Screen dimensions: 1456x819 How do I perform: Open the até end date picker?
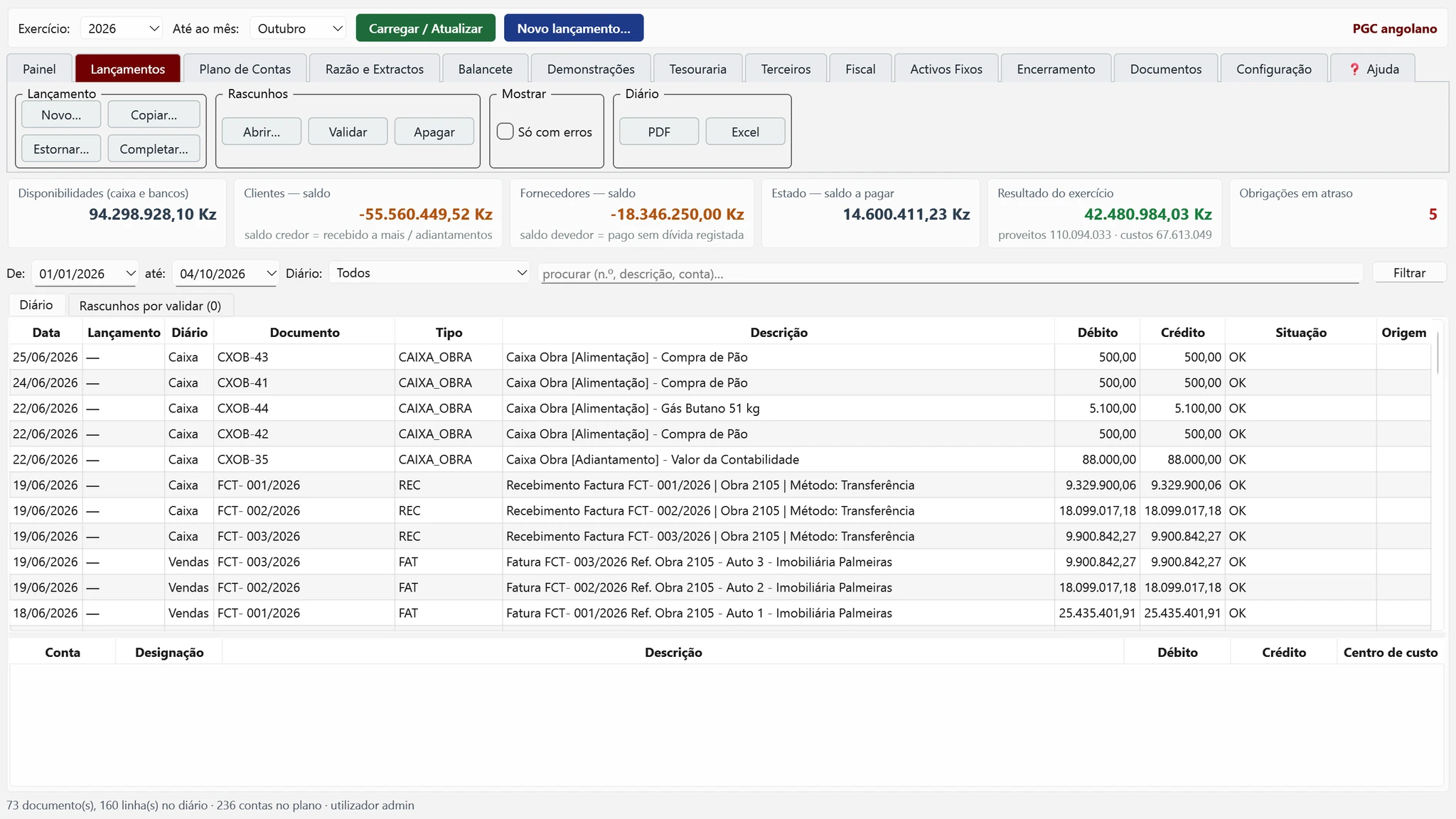pos(225,274)
